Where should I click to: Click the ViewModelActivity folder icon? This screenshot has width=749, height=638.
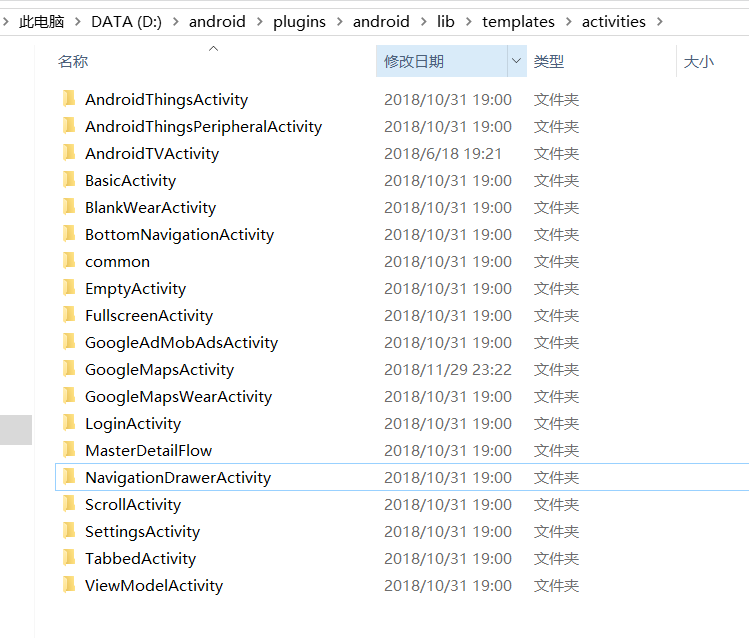click(x=69, y=585)
